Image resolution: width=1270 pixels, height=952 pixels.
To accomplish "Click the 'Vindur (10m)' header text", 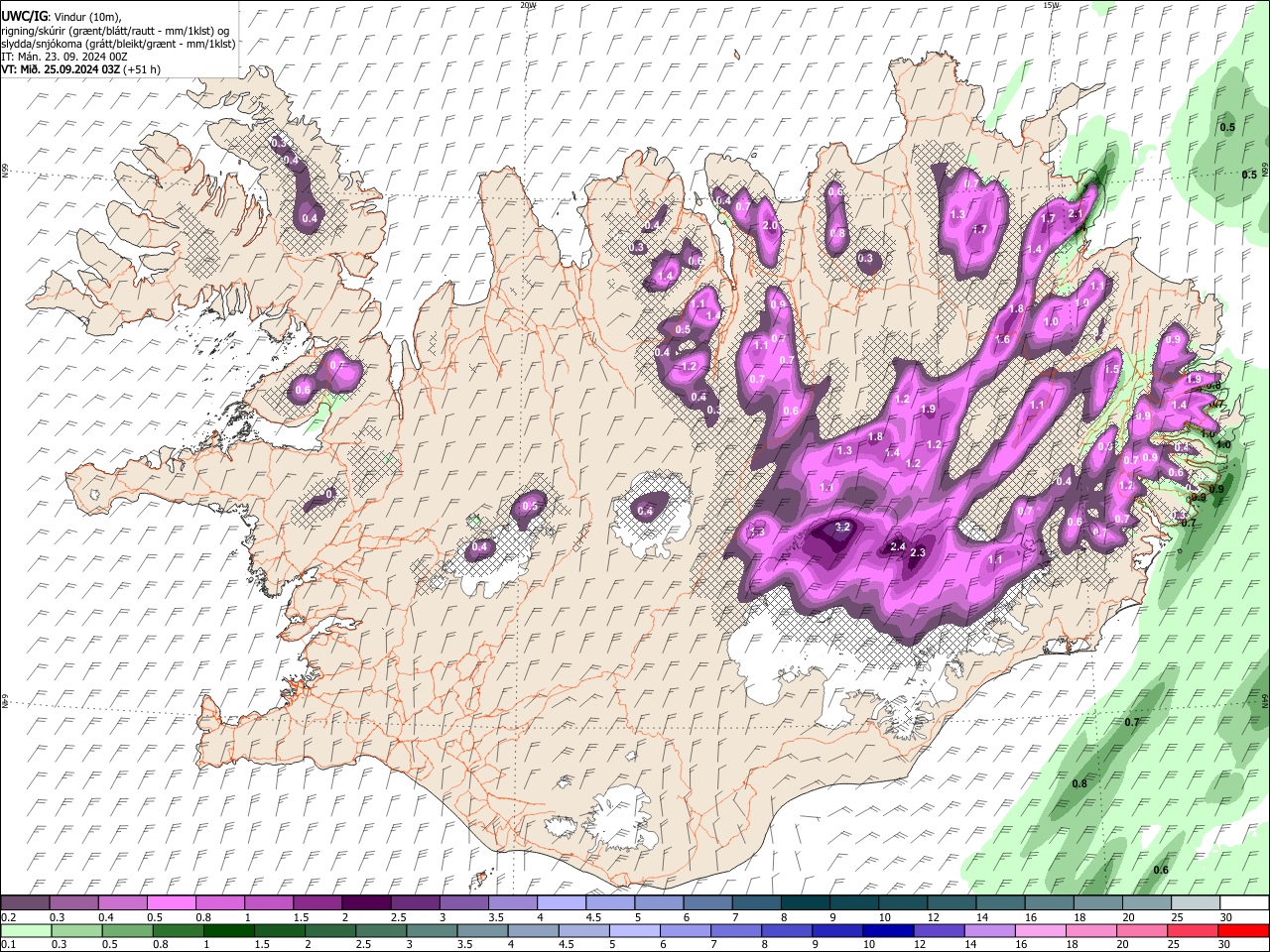I will click(x=88, y=18).
